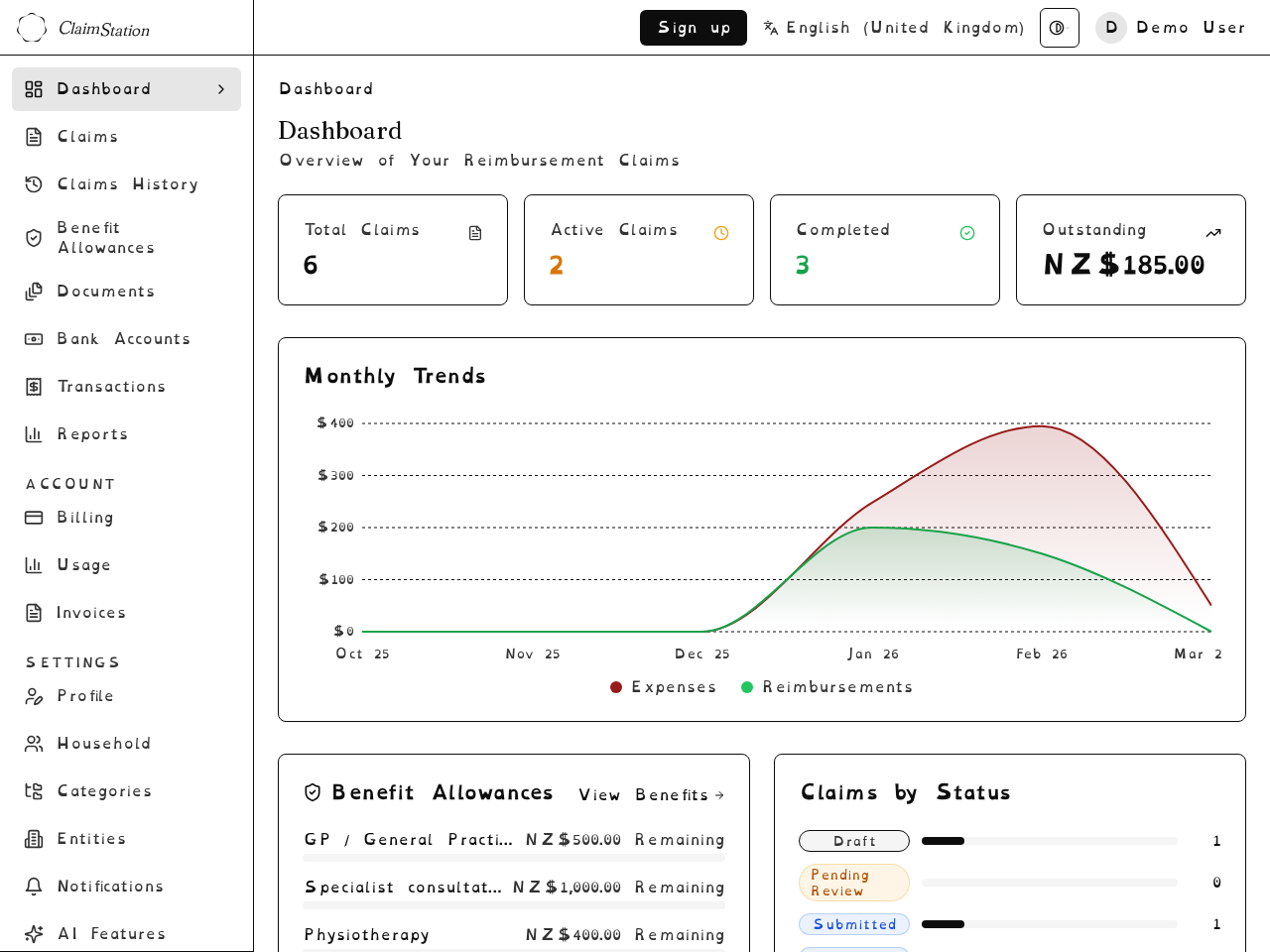Click the Reports bar chart icon
Image resolution: width=1270 pixels, height=952 pixels.
34,434
